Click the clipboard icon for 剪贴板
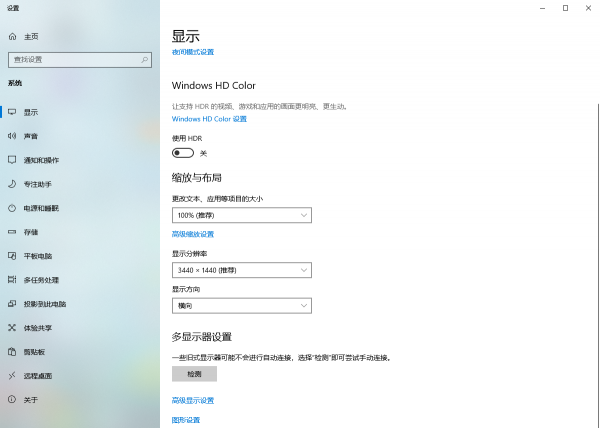This screenshot has height=428, width=600. point(12,352)
